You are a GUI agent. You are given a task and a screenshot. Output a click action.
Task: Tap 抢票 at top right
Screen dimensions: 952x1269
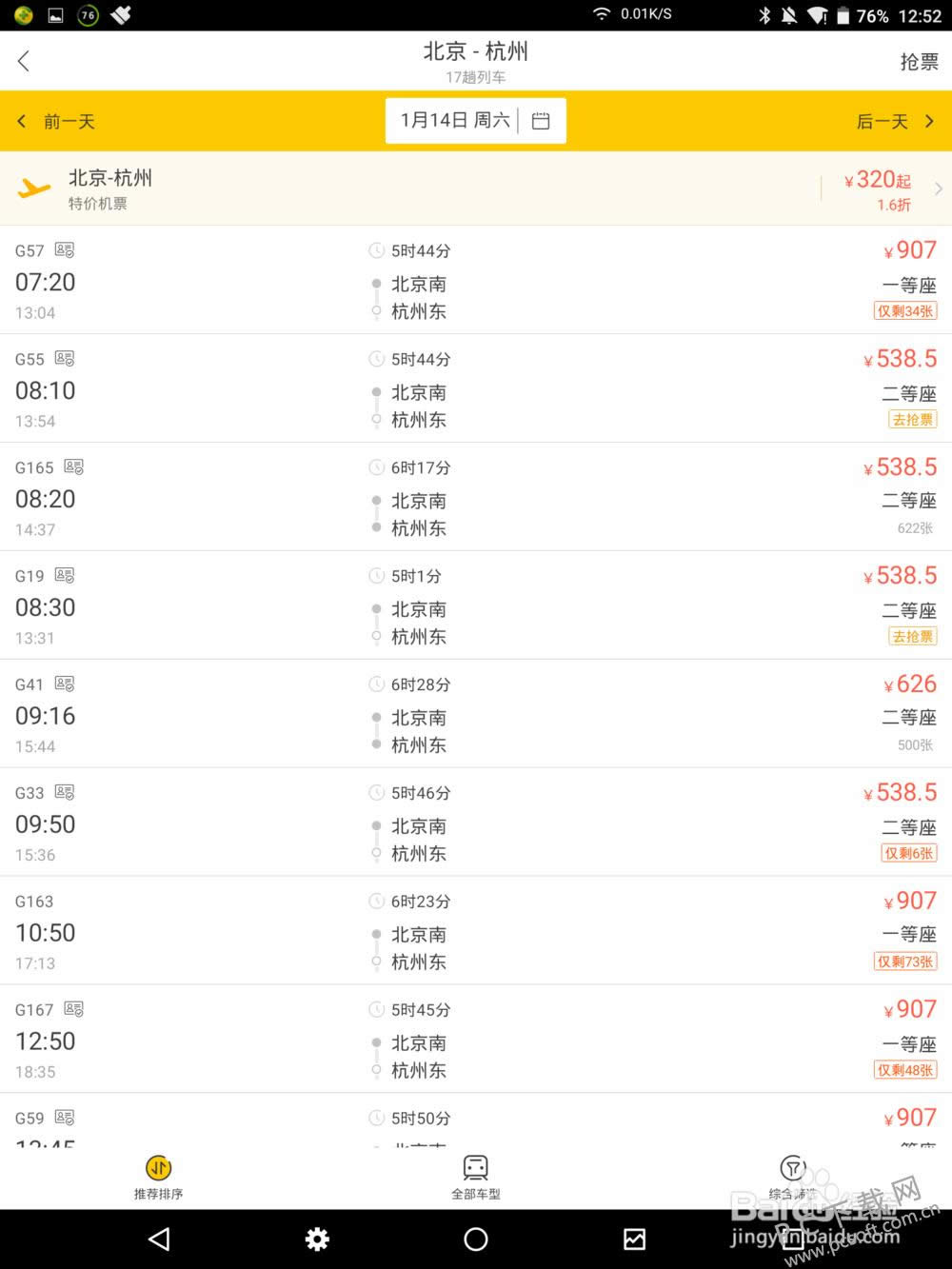[x=919, y=62]
